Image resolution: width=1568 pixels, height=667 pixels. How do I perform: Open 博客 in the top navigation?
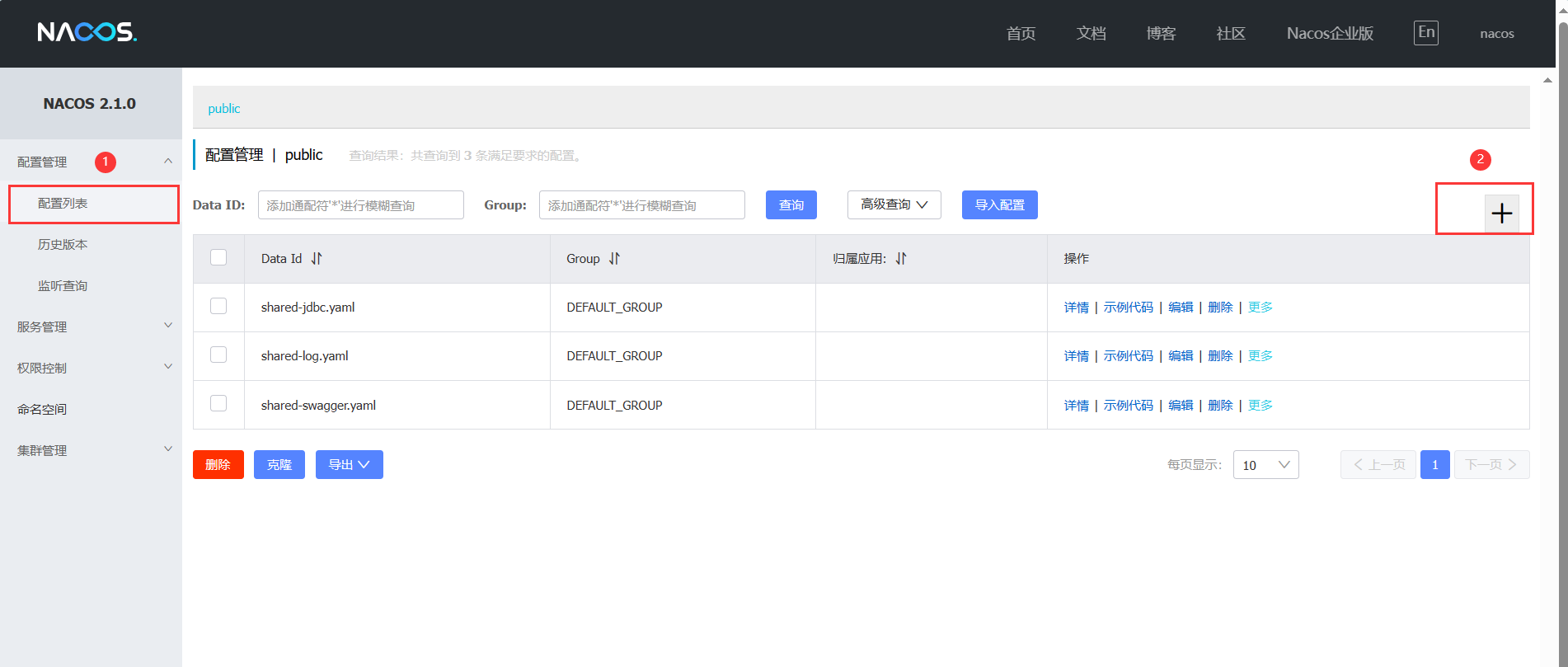(1161, 34)
